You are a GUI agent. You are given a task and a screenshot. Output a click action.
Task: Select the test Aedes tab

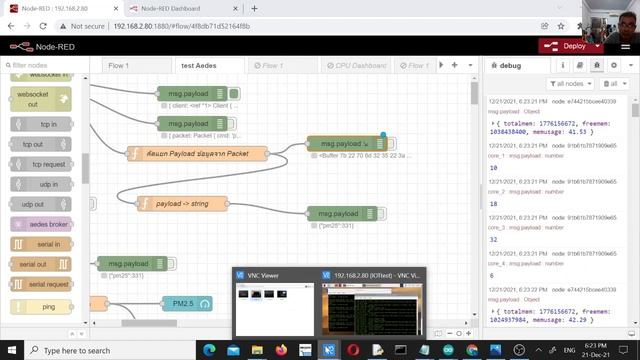[x=210, y=65]
